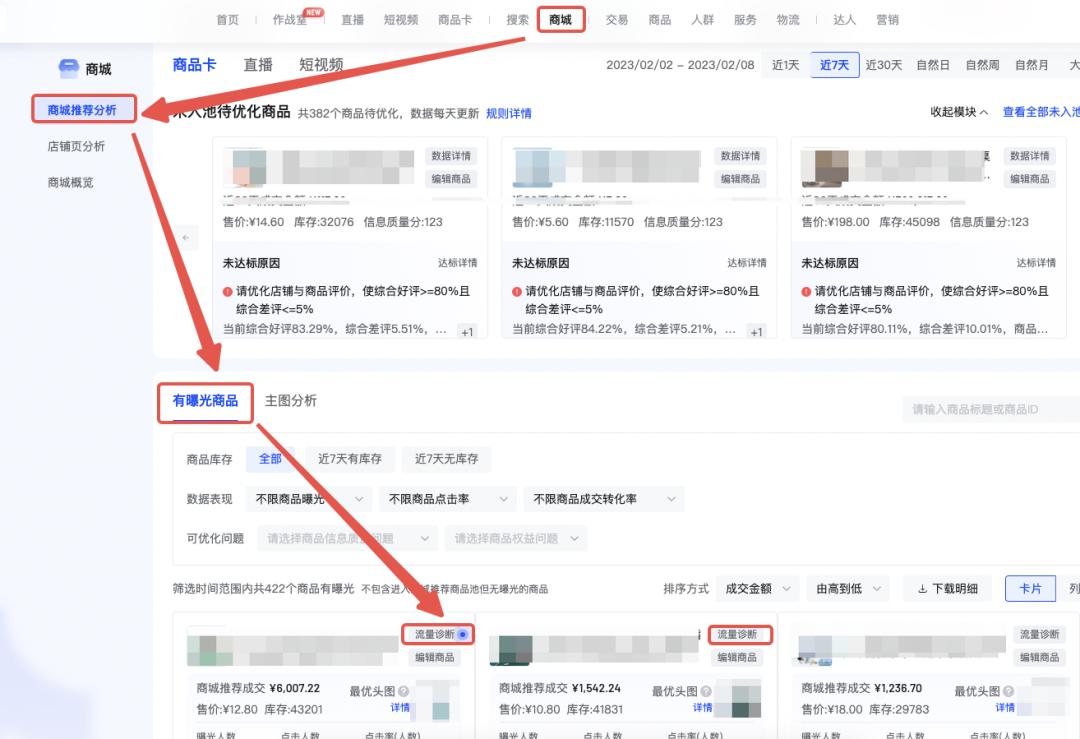This screenshot has width=1080, height=739.
Task: Switch to the 直播 tab
Action: coord(259,63)
